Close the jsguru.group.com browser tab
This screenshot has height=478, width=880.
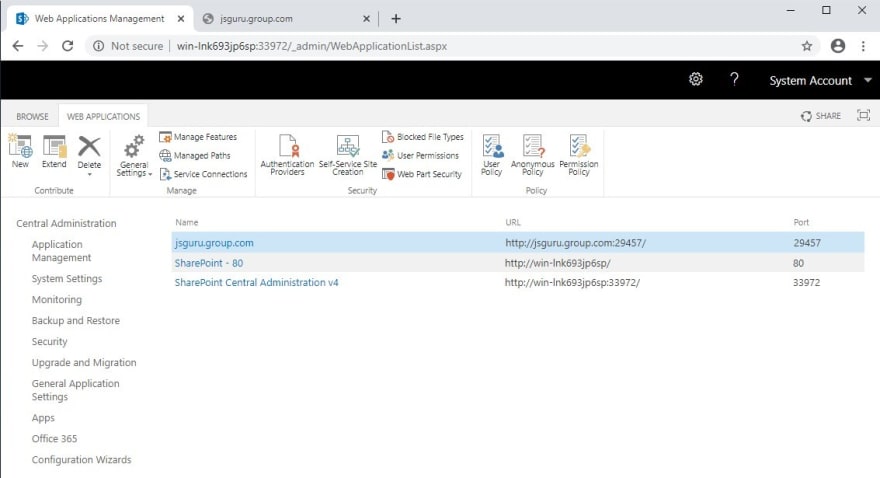tap(366, 19)
